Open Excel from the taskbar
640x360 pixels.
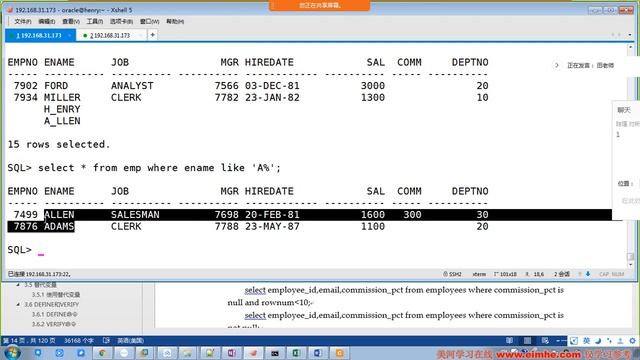tap(296, 353)
